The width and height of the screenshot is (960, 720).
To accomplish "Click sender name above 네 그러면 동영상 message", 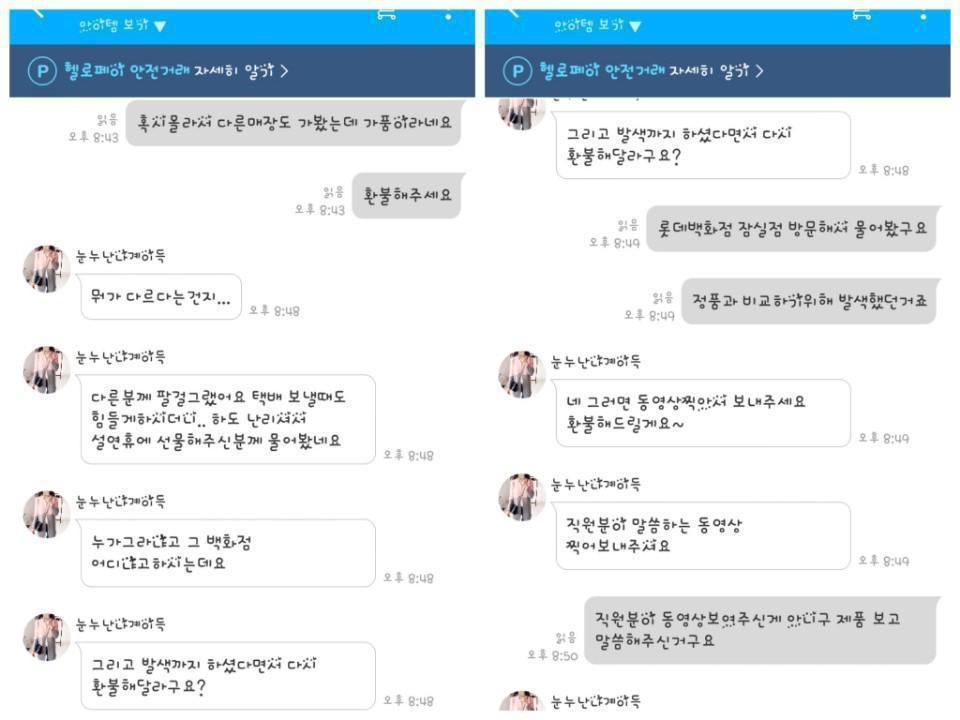I will click(x=596, y=362).
